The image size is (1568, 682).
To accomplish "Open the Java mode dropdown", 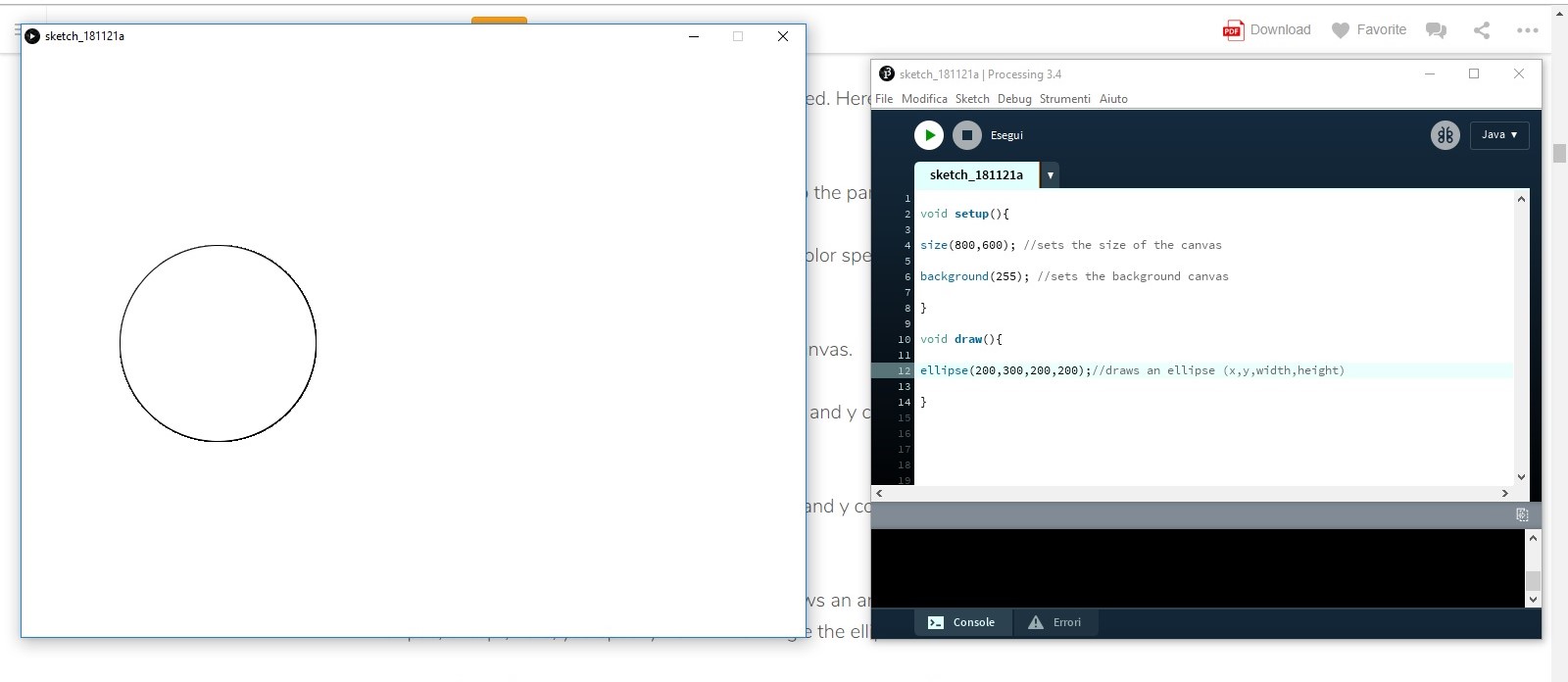I will [1499, 135].
